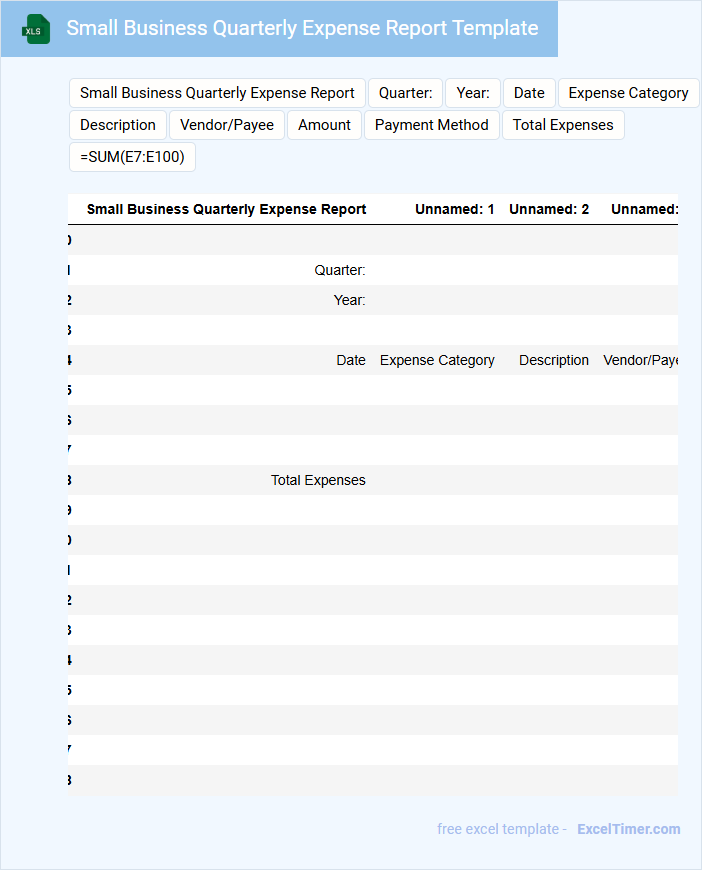
Task: Click the Small Business Quarterly Expense Report tag
Action: tap(217, 93)
